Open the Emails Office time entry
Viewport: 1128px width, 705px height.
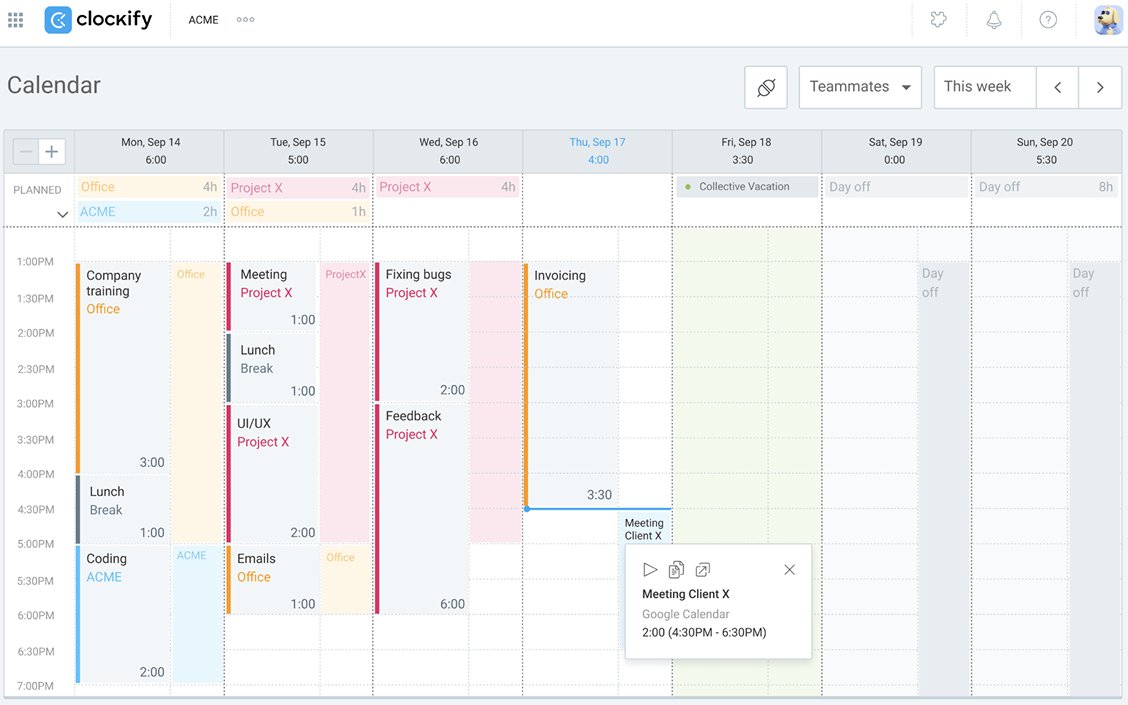coord(272,580)
